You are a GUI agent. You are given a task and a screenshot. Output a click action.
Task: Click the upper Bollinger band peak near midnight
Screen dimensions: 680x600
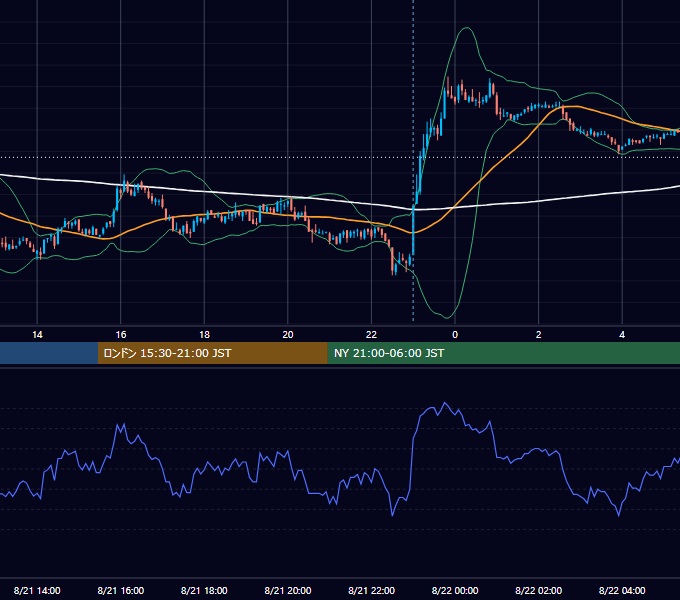466,28
